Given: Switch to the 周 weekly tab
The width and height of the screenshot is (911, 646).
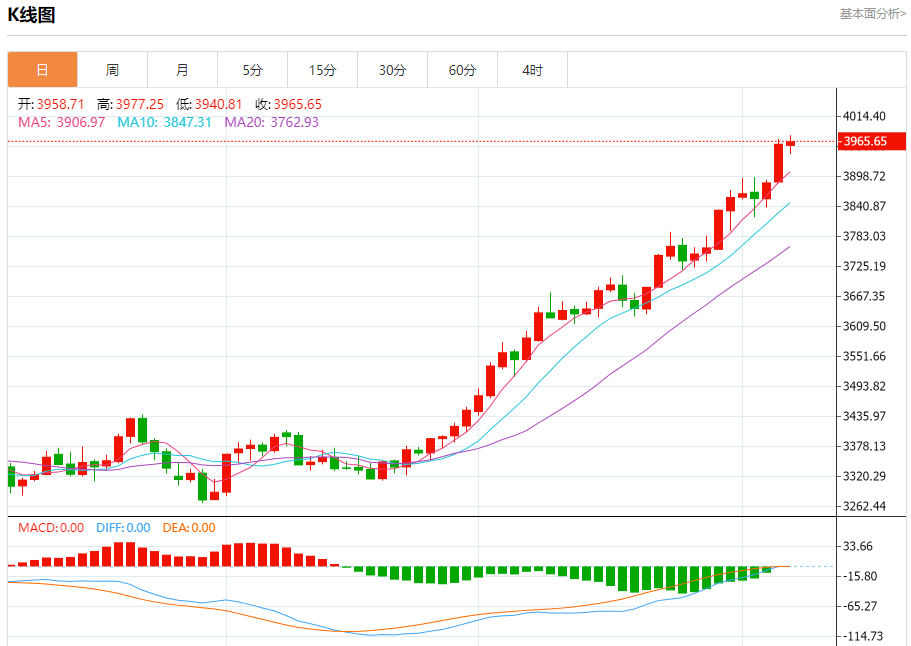Looking at the screenshot, I should pyautogui.click(x=113, y=70).
